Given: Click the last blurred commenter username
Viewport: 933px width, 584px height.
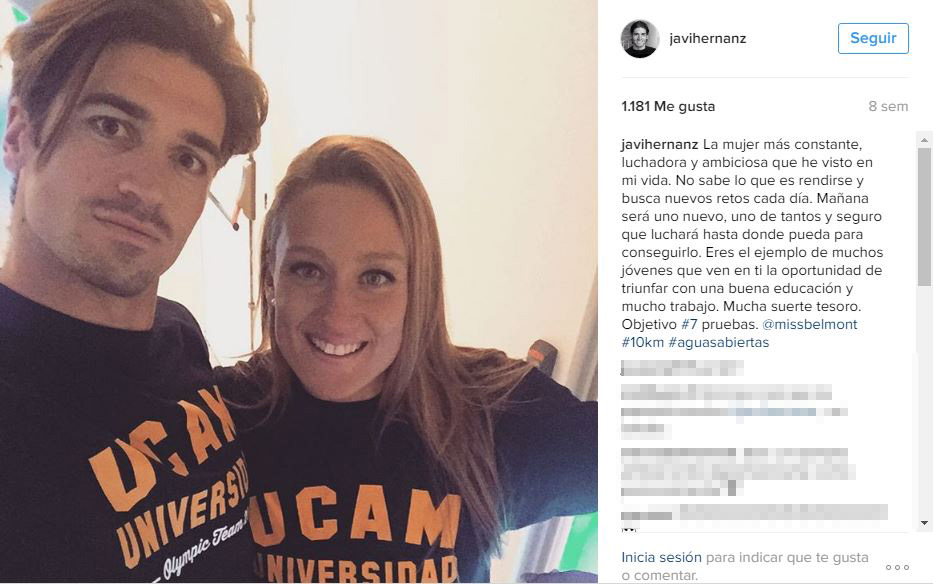Looking at the screenshot, I should pos(647,515).
